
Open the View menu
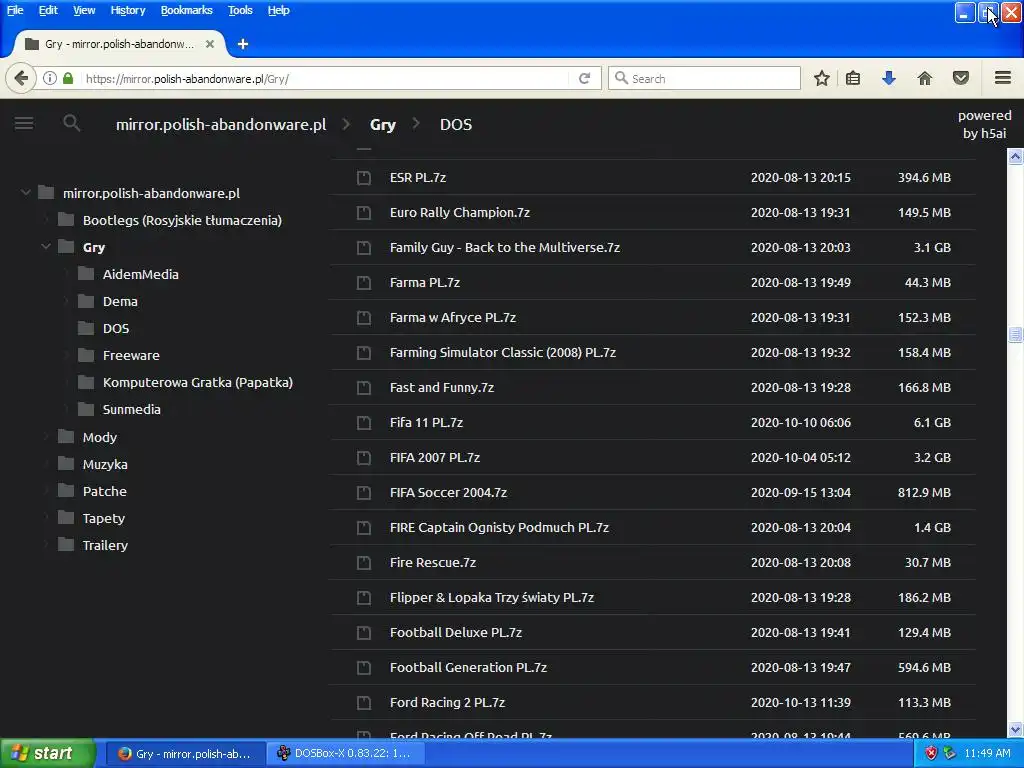tap(84, 10)
